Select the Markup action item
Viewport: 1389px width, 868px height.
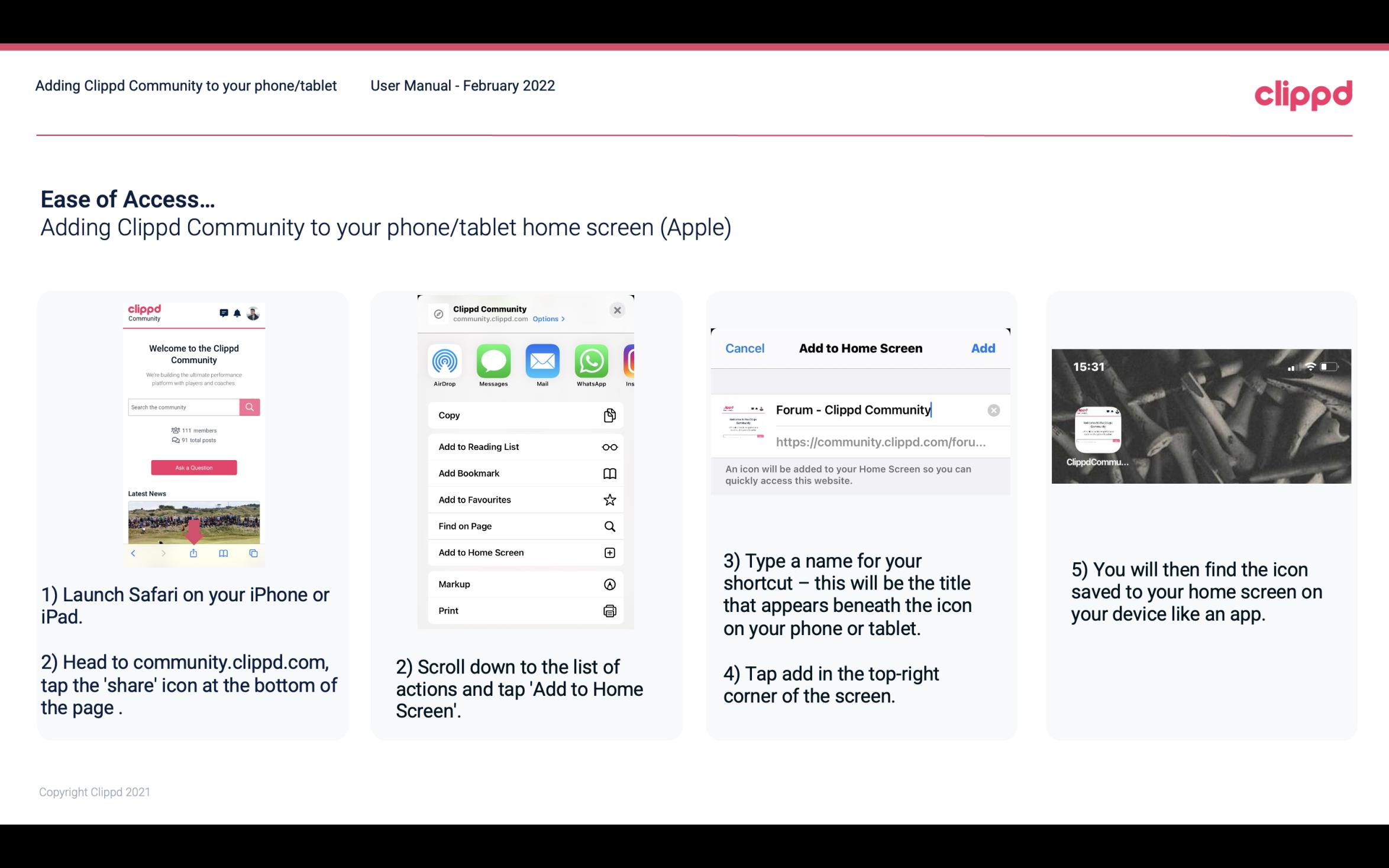coord(525,584)
